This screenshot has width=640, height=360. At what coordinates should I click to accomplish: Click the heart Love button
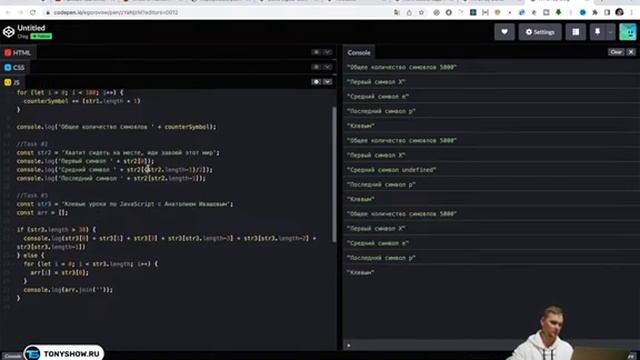pos(504,32)
